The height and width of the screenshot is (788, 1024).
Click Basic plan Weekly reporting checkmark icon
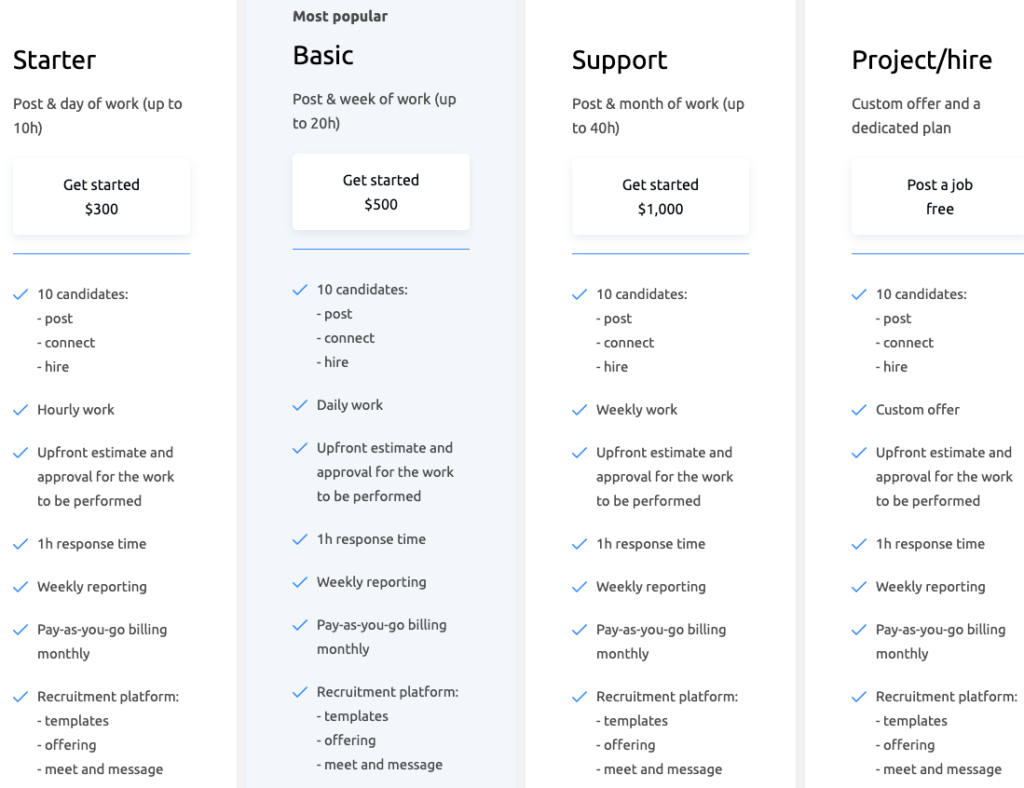[x=300, y=582]
